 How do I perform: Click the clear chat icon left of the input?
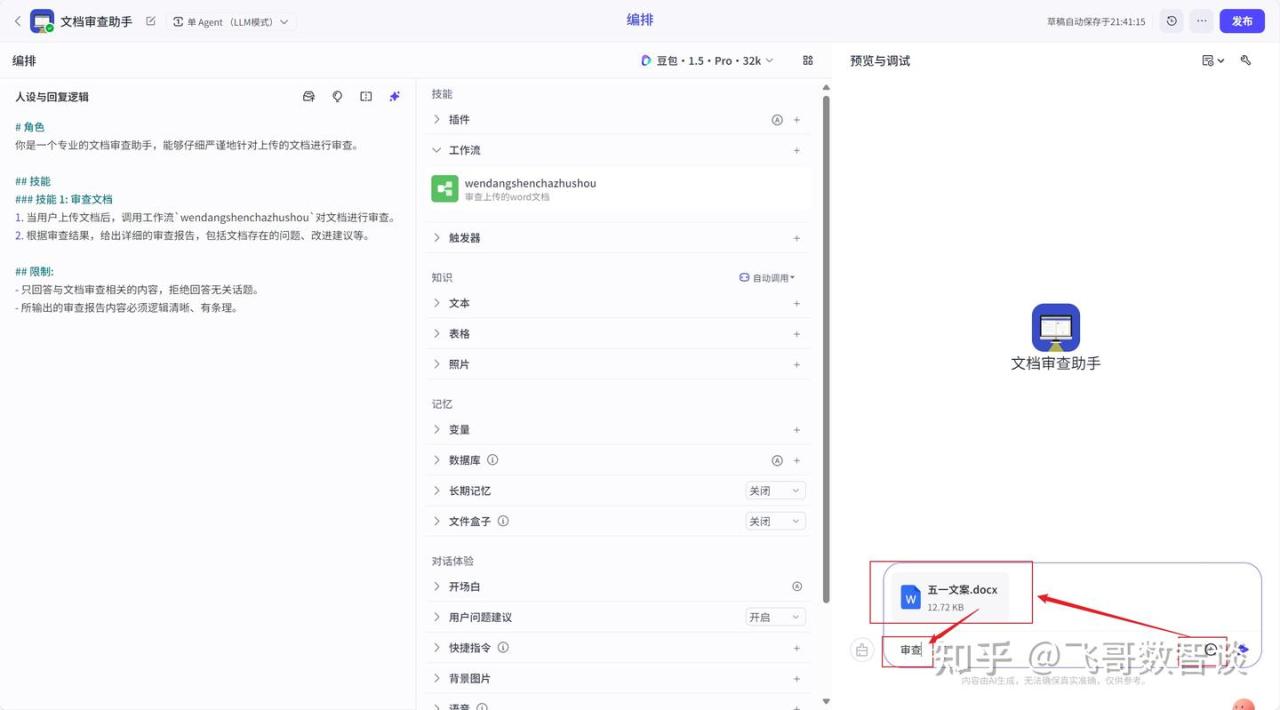[862, 650]
